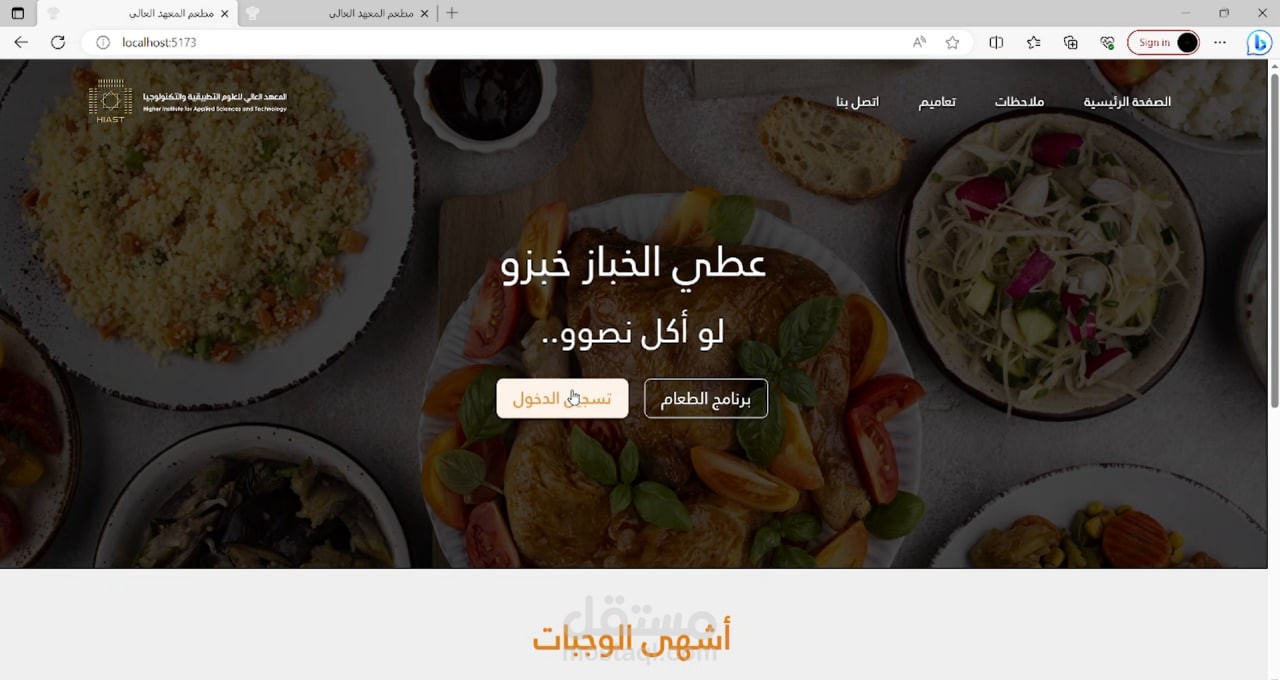Click the Read aloud icon in address bar

919,42
